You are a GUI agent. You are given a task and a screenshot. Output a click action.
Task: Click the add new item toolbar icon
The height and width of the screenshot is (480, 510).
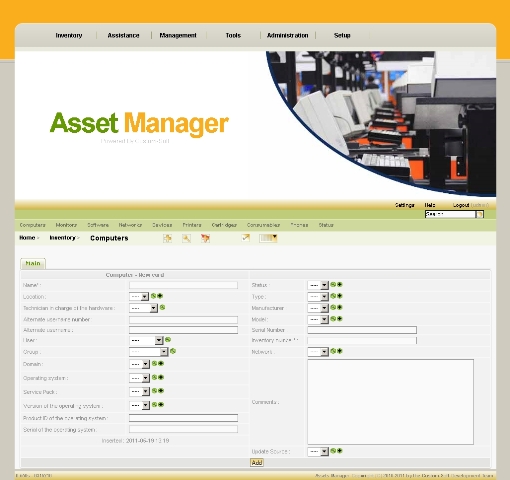(167, 238)
